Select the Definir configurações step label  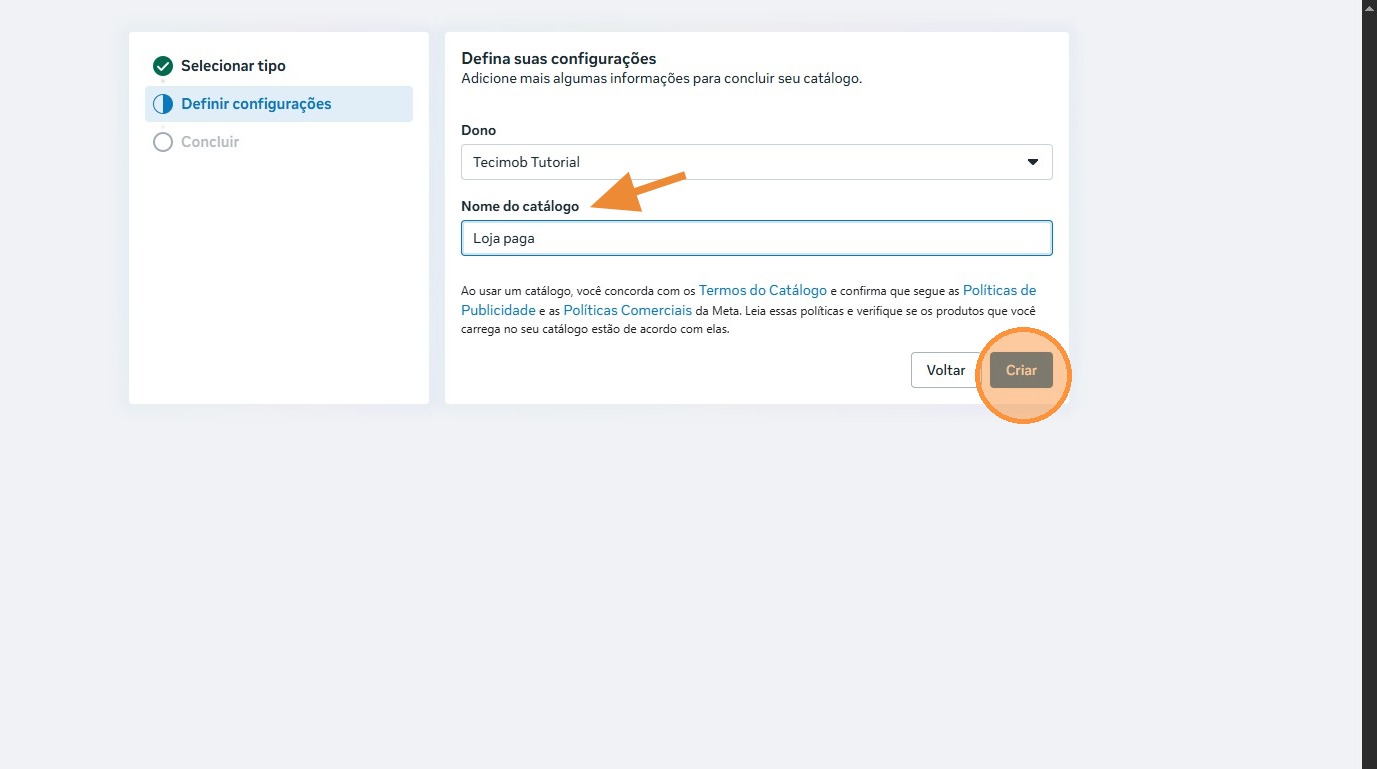256,104
